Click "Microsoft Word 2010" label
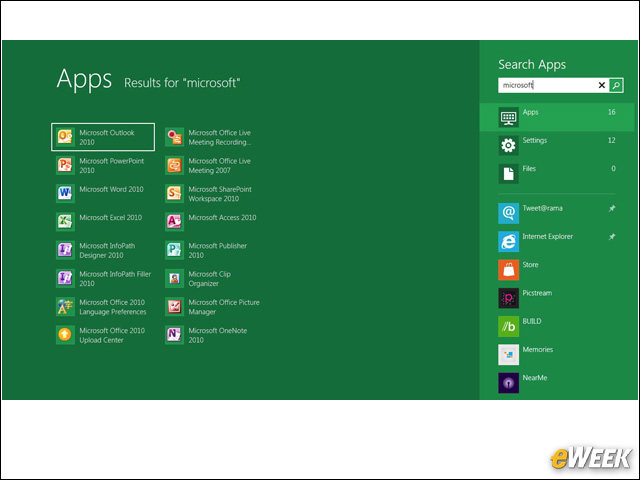This screenshot has height=480, width=640. click(111, 189)
